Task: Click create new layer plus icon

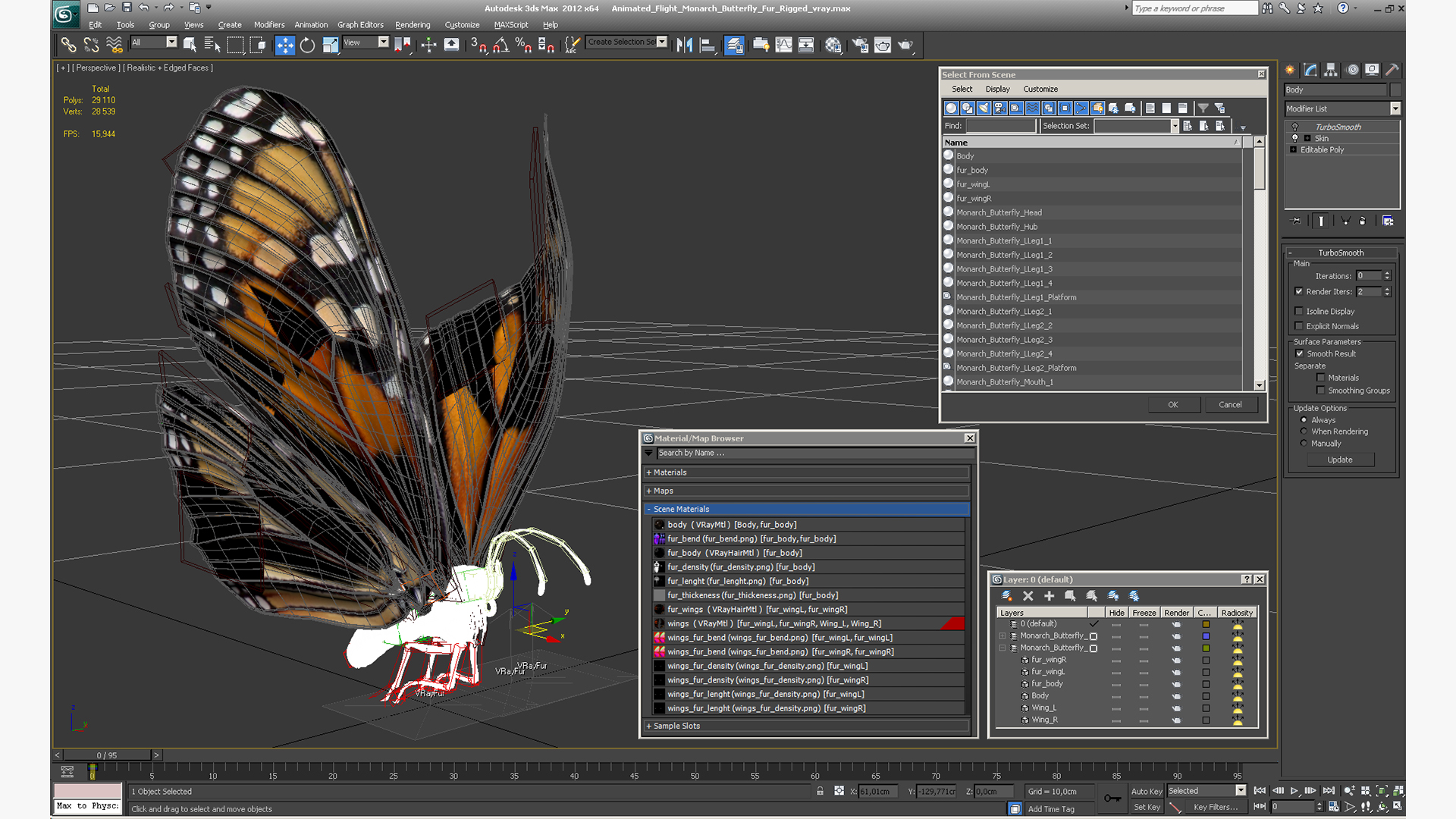Action: pos(1049,596)
